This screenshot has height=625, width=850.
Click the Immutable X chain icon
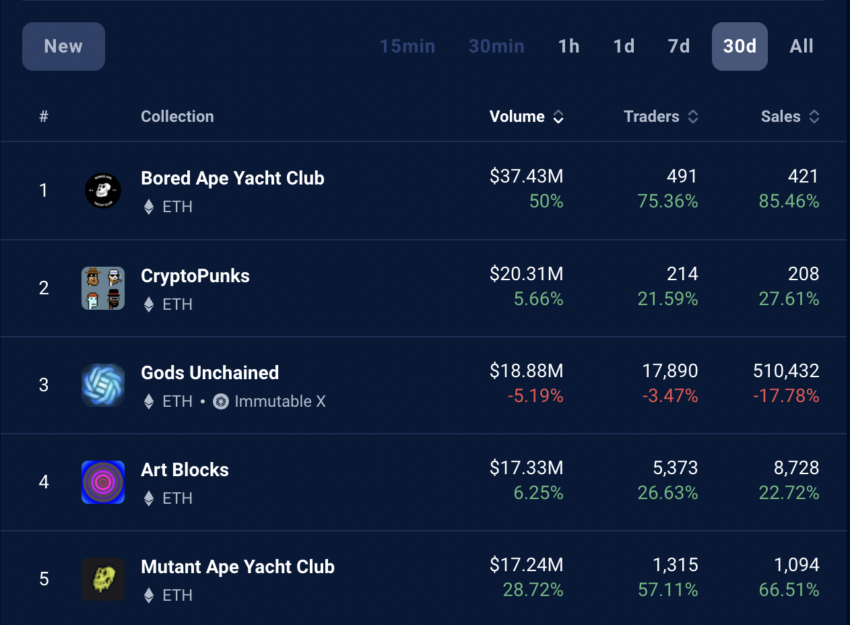pyautogui.click(x=221, y=402)
